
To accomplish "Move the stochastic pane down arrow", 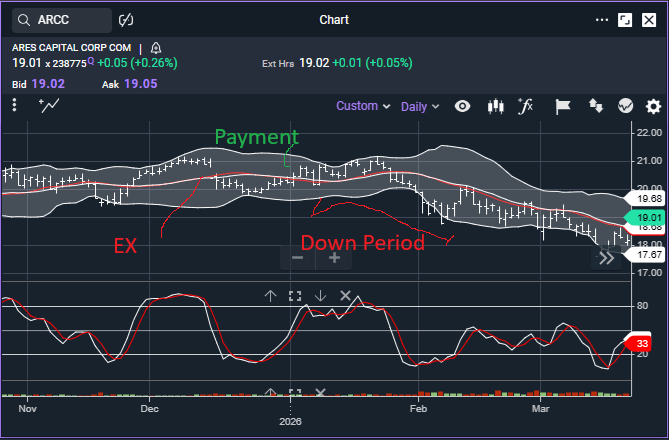I will click(320, 296).
